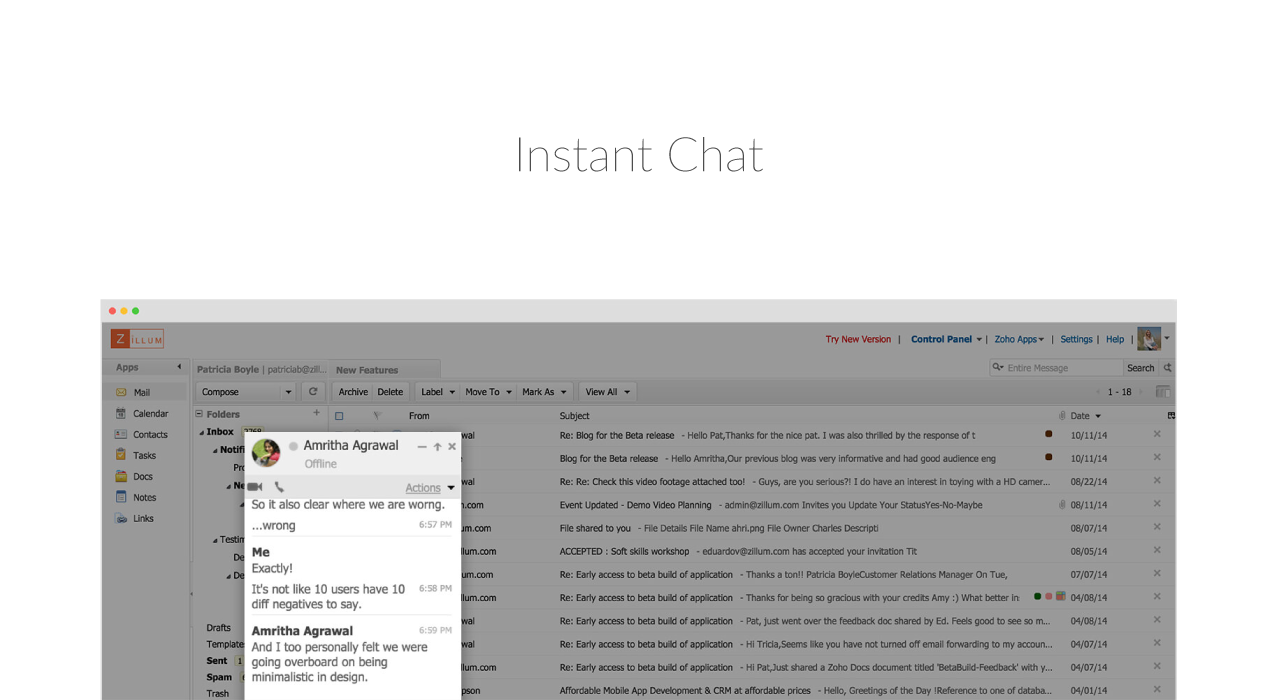The height and width of the screenshot is (700, 1280).
Task: Toggle the reading pane layout icon
Action: (1163, 392)
